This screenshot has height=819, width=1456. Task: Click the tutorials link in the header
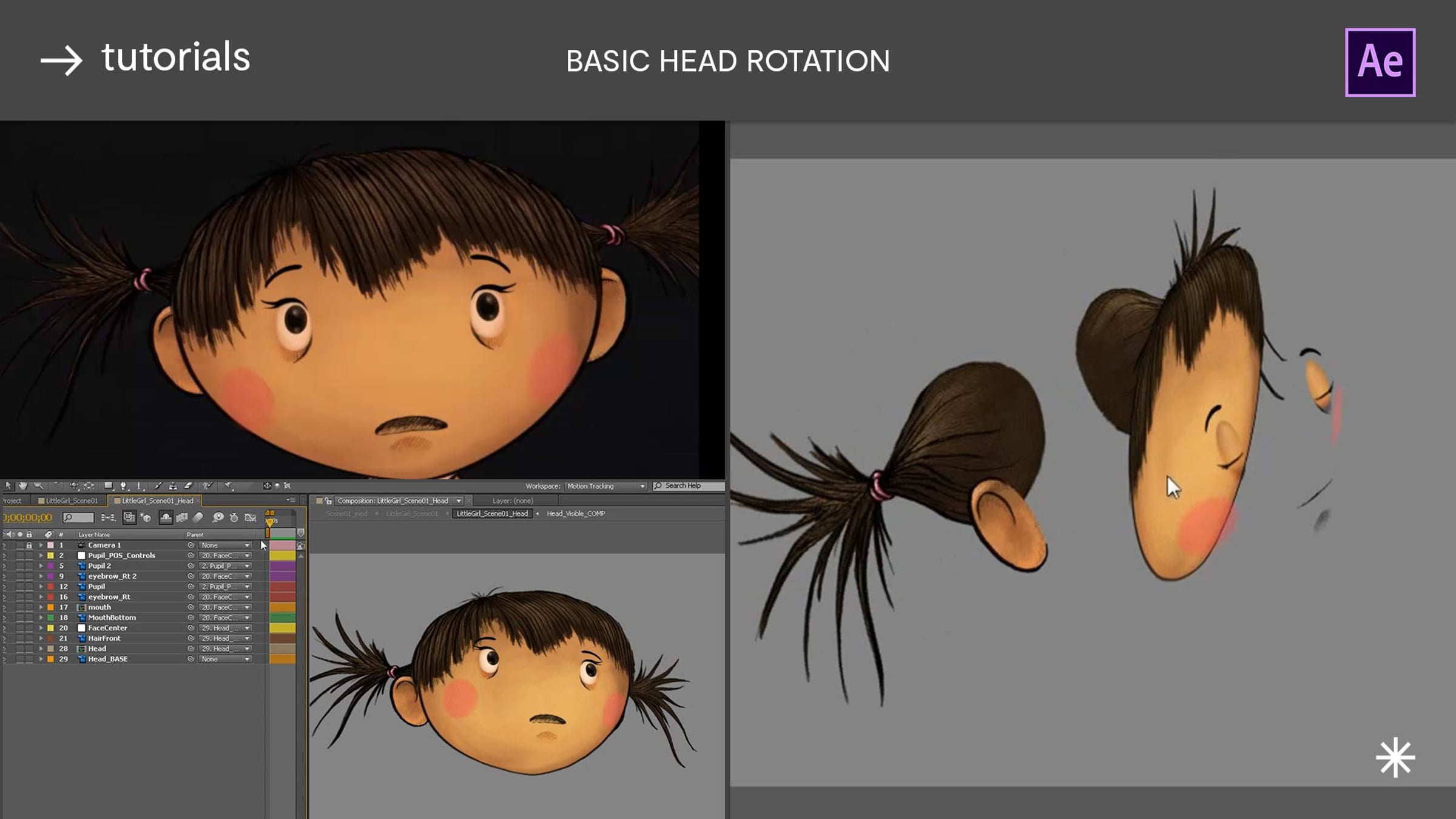tap(176, 57)
